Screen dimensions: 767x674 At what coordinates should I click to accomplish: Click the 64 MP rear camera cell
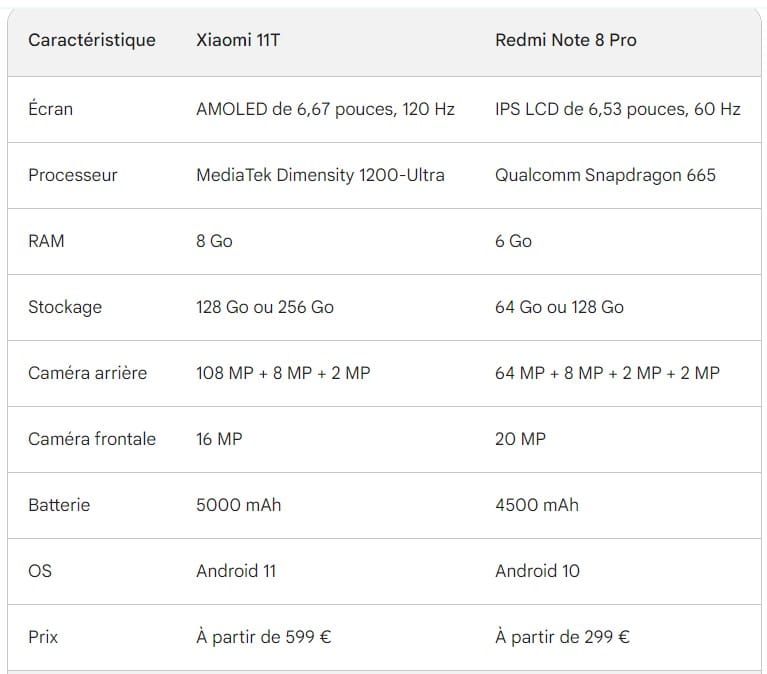[607, 373]
